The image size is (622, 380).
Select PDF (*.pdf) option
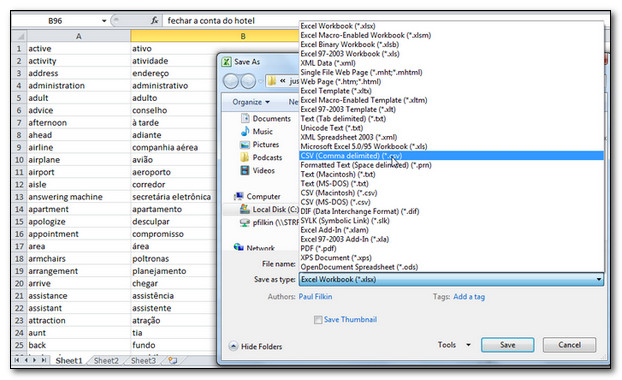coord(451,248)
